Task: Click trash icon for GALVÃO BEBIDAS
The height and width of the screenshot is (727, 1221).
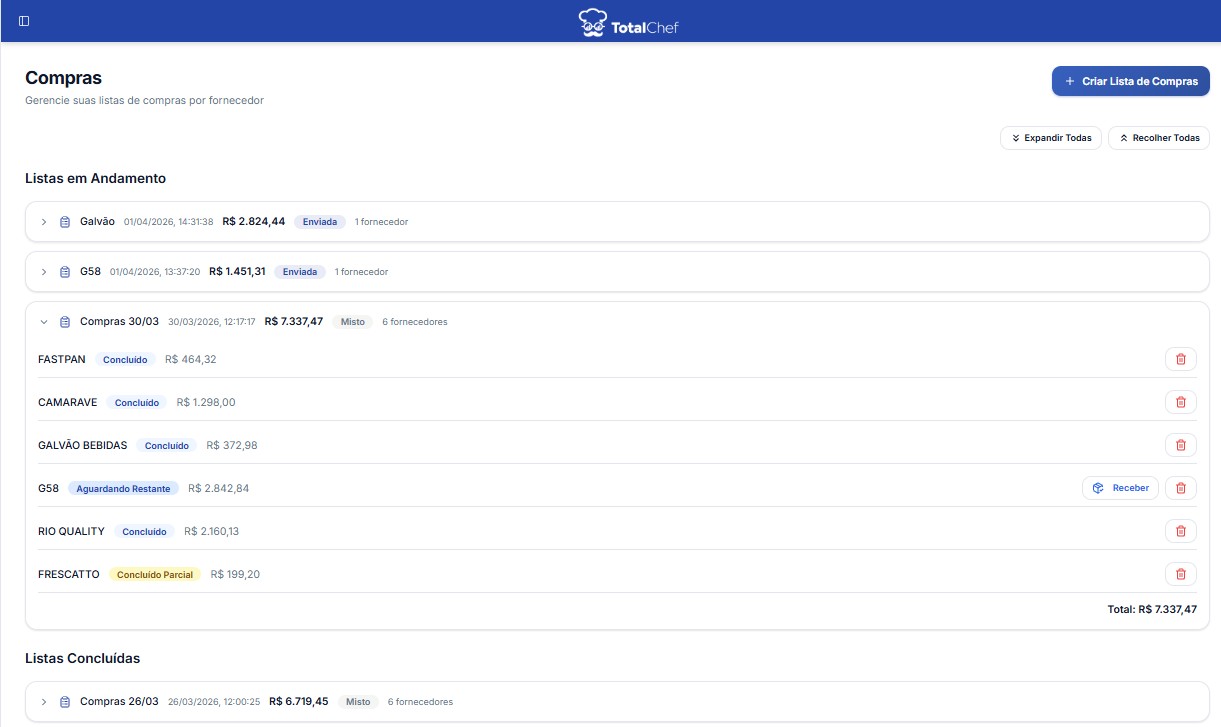Action: pyautogui.click(x=1180, y=445)
